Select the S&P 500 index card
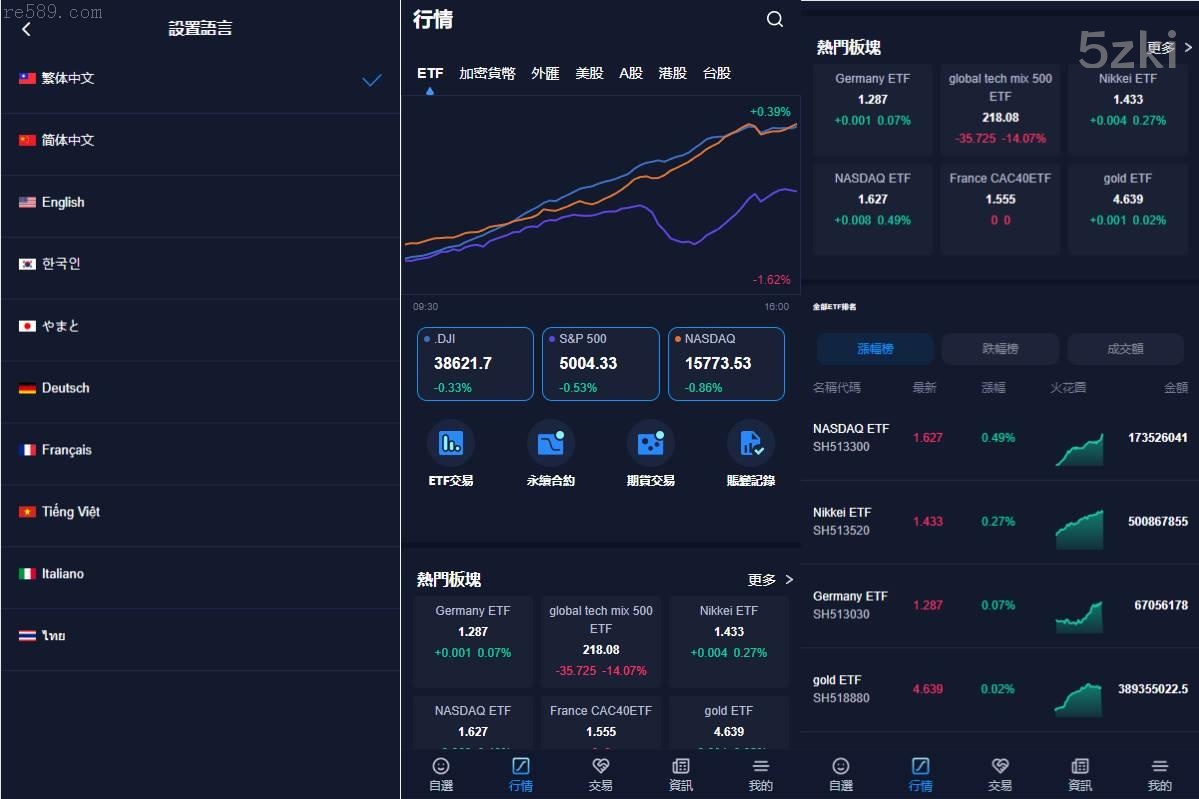Viewport: 1199px width, 799px height. pos(600,364)
